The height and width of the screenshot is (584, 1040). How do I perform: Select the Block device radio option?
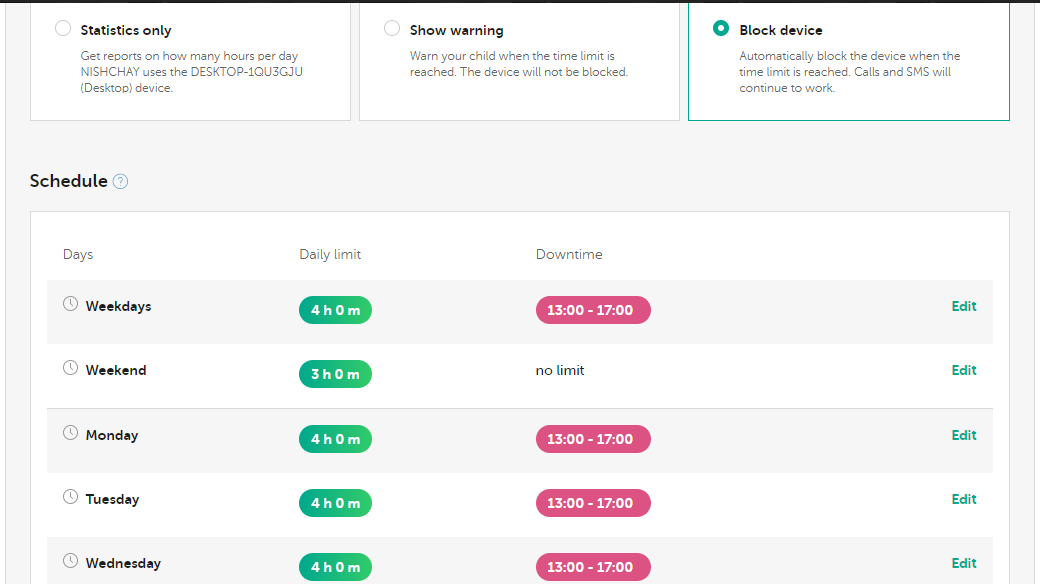pos(721,29)
